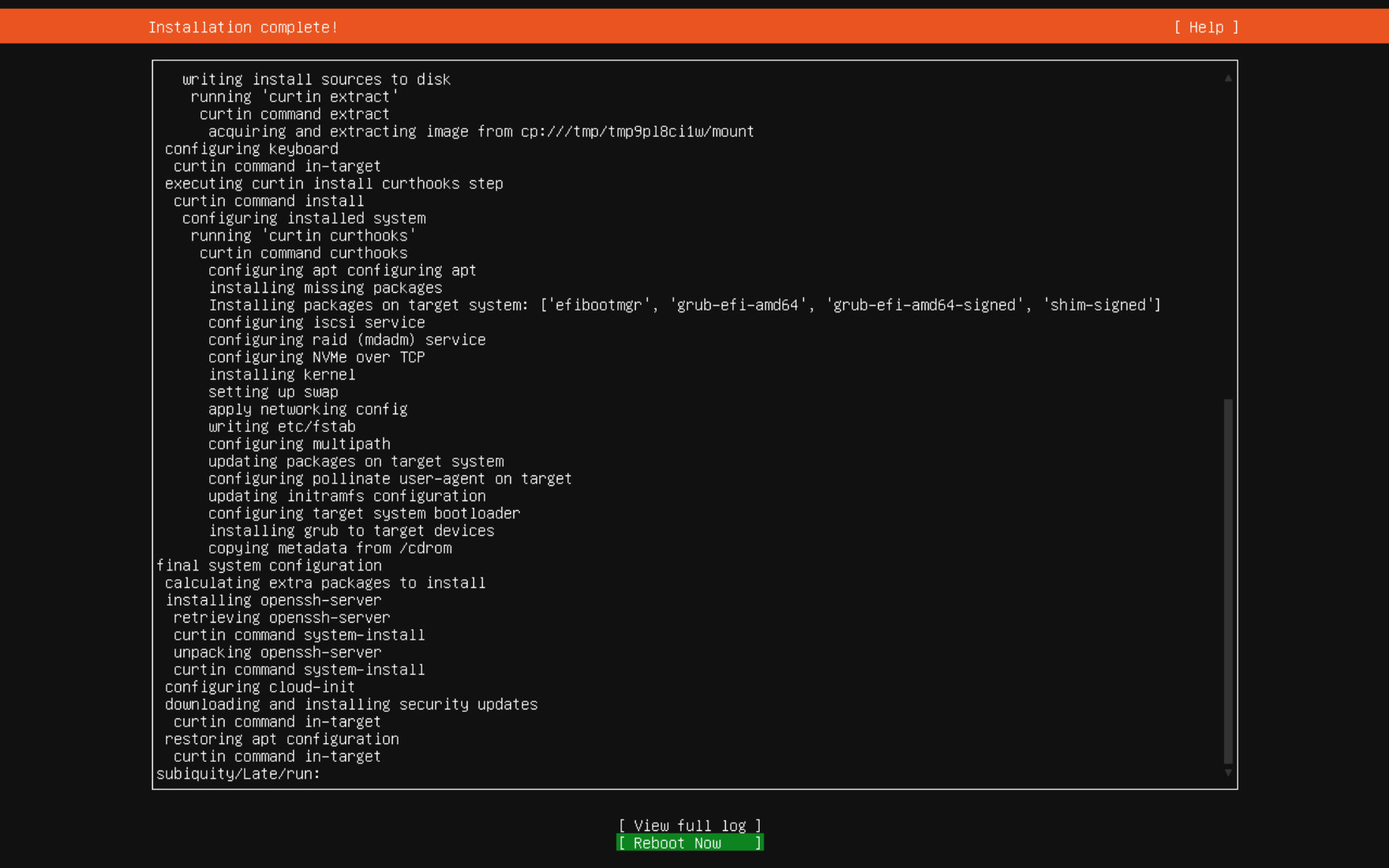Click the scrollbar up arrow

click(x=1227, y=77)
